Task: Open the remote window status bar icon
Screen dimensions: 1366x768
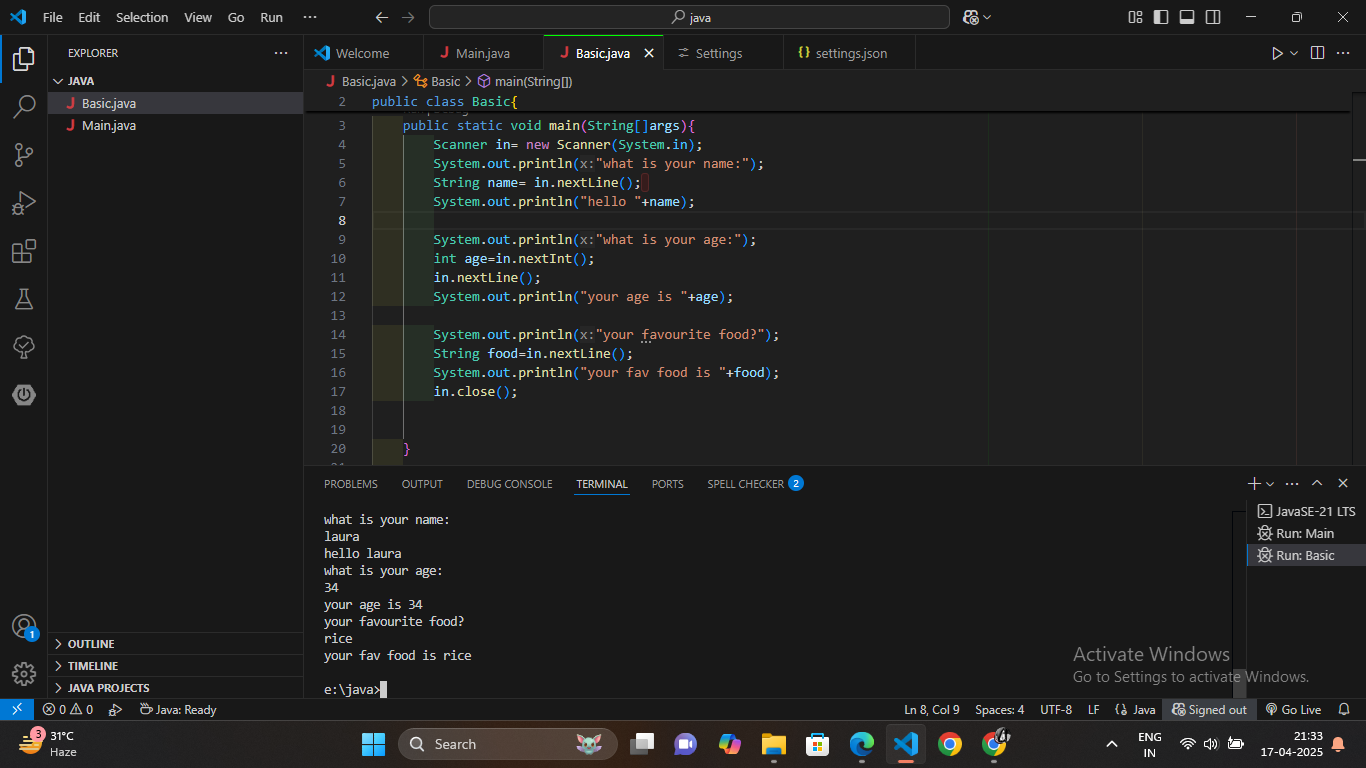Action: click(16, 709)
